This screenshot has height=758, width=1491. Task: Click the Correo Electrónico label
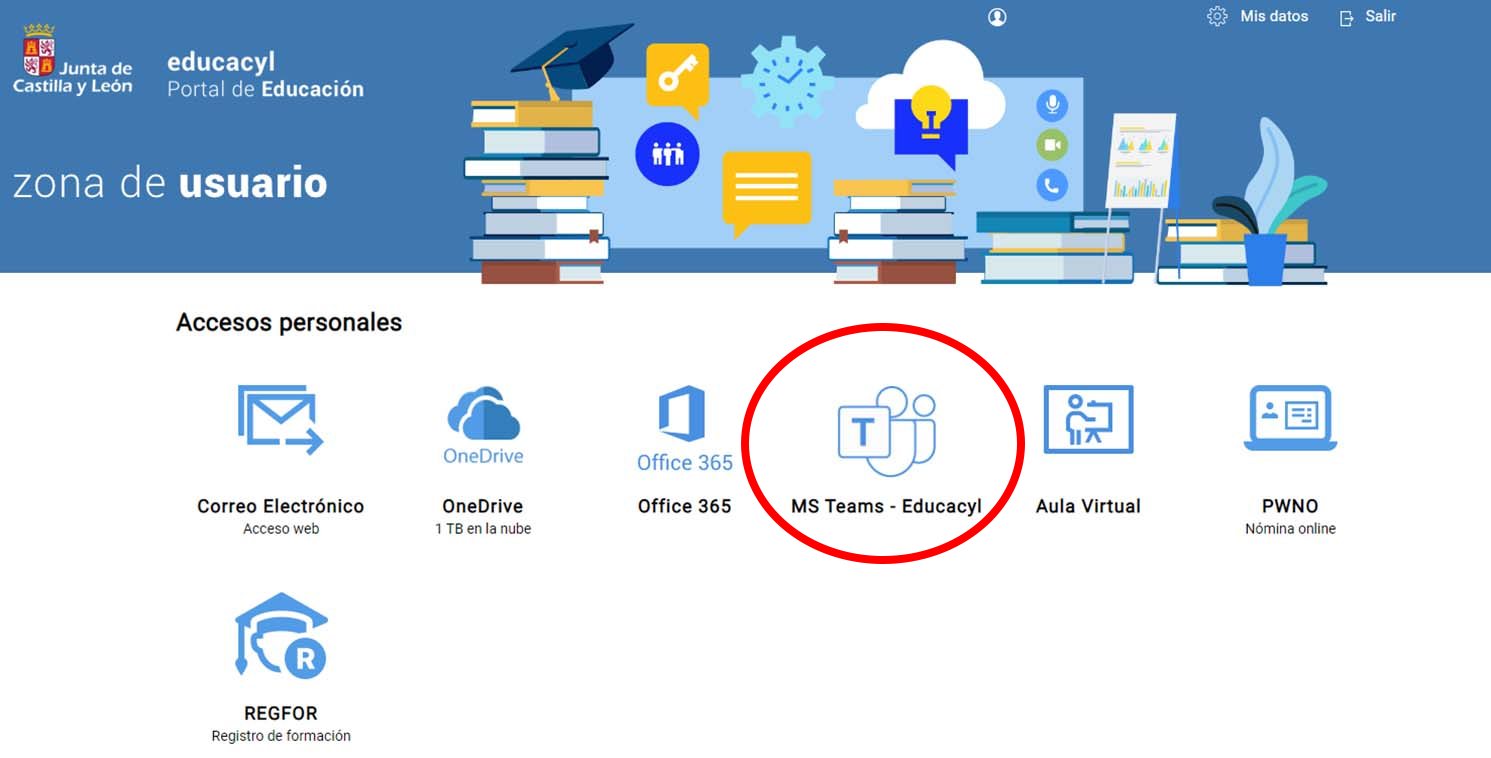(281, 506)
